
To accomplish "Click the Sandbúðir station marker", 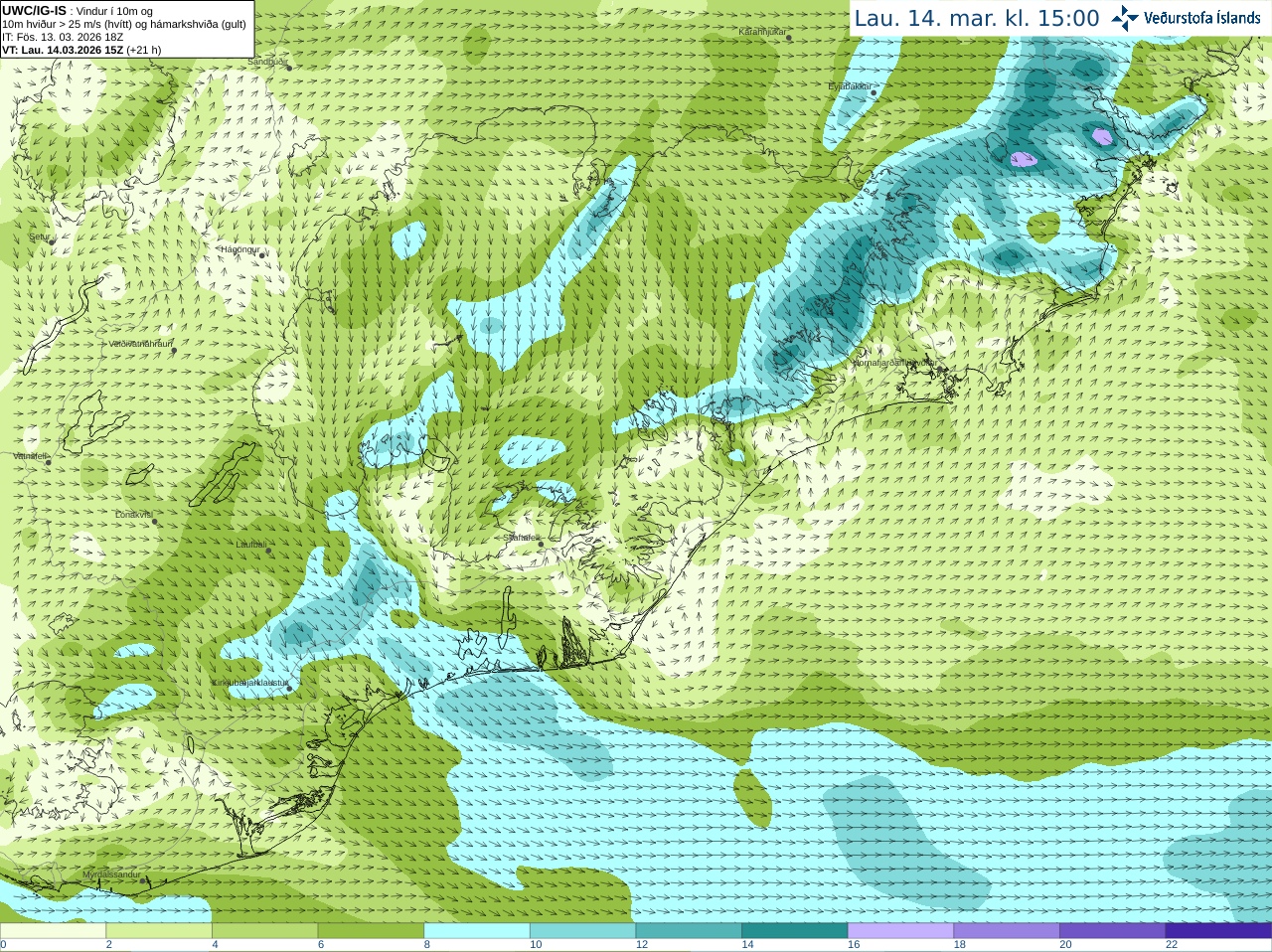I will click(289, 67).
